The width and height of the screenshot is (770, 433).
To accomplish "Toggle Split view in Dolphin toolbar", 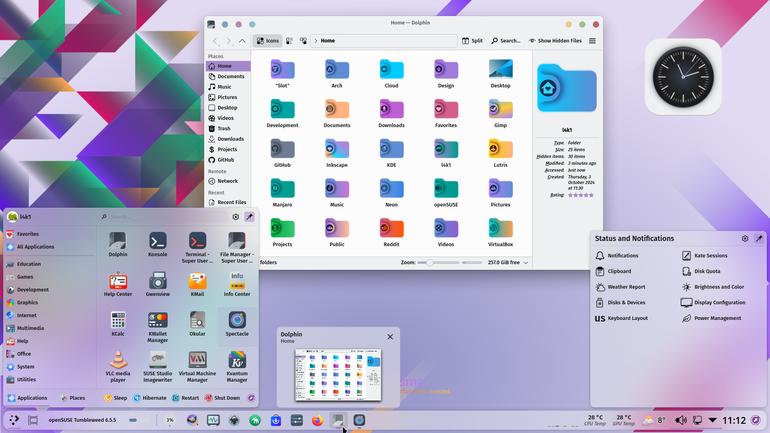I will pos(472,41).
